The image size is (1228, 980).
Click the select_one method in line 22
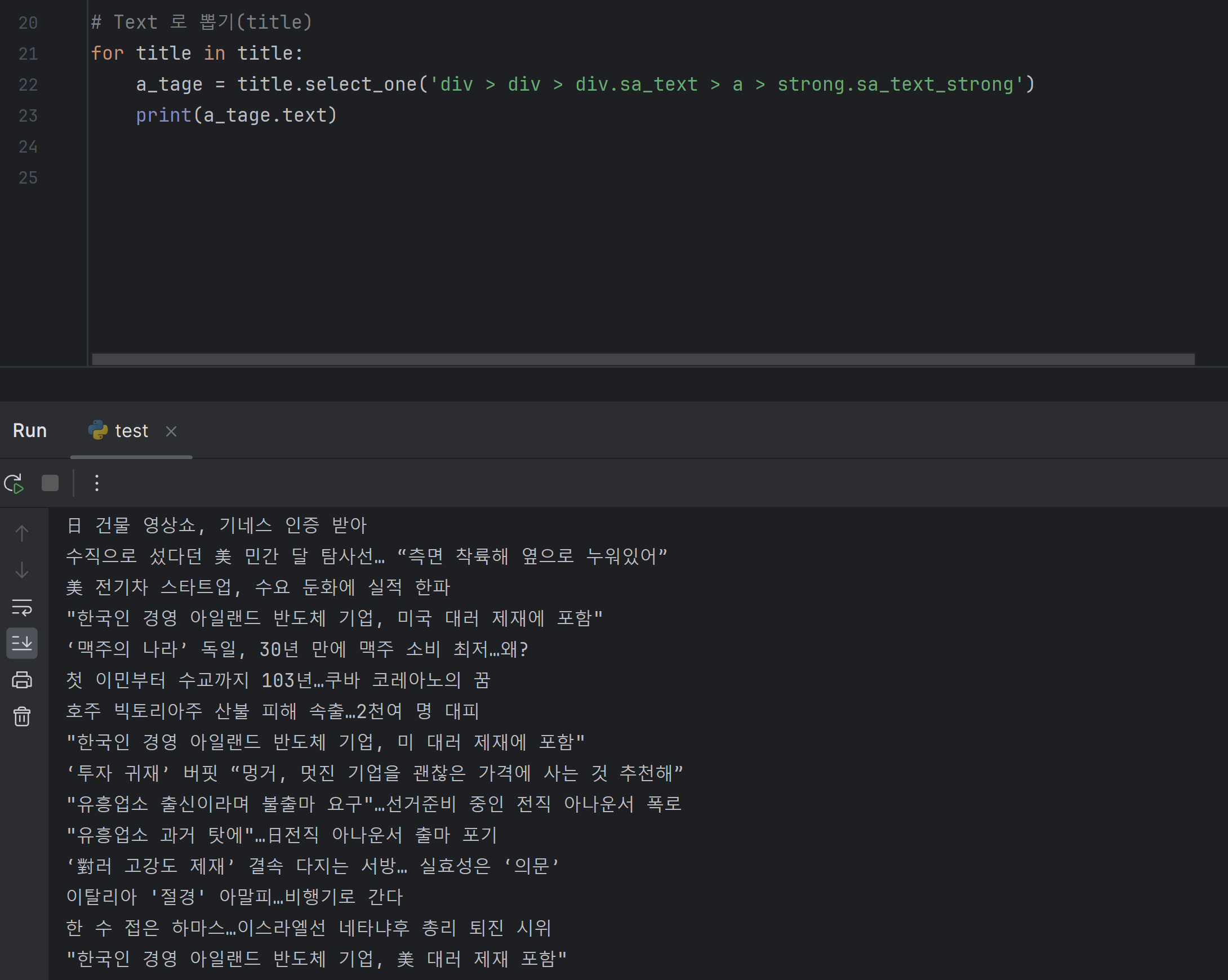pos(361,84)
